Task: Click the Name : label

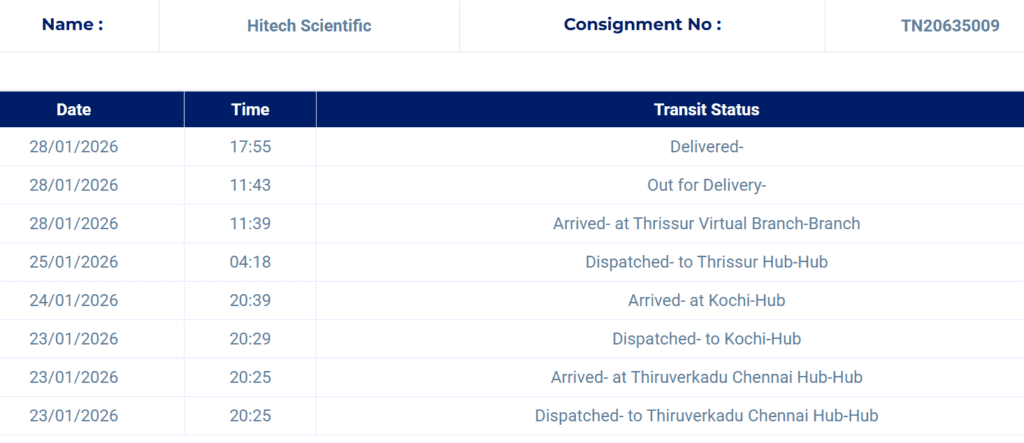Action: (72, 25)
